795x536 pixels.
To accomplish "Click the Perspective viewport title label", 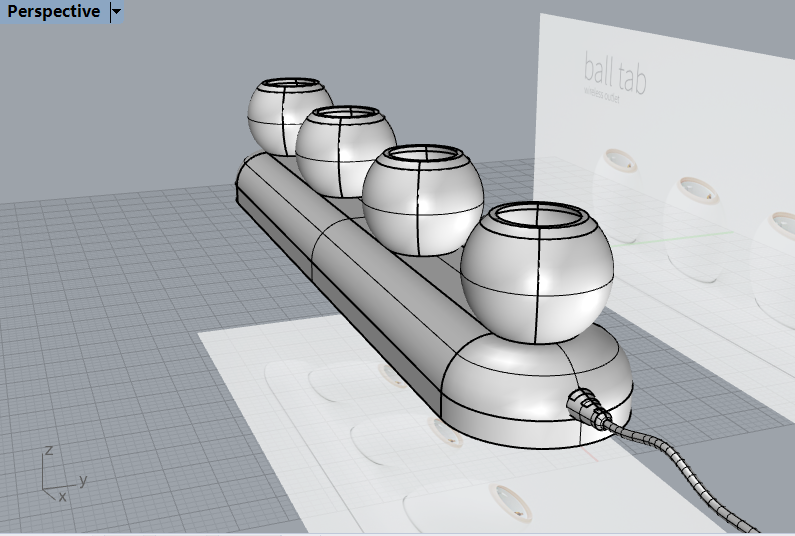I will pyautogui.click(x=54, y=12).
